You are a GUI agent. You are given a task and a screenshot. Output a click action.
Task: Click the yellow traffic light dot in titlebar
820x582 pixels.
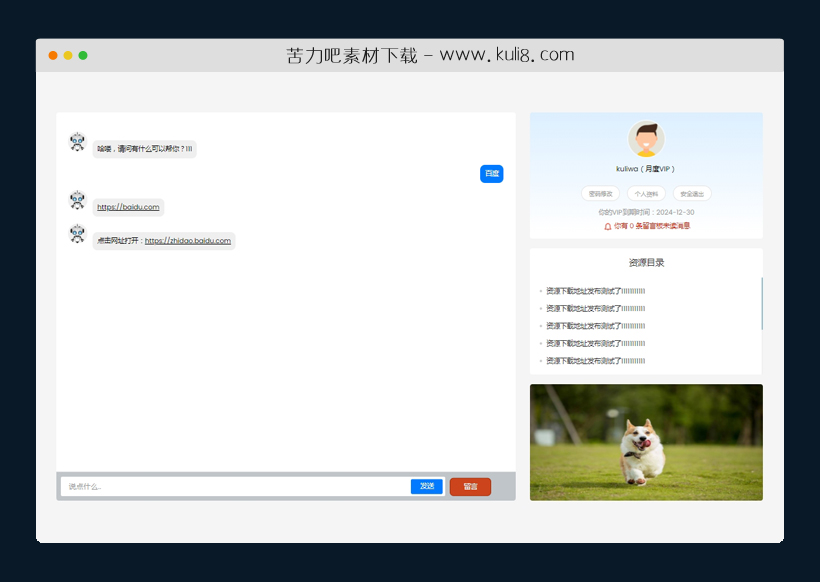pos(67,55)
